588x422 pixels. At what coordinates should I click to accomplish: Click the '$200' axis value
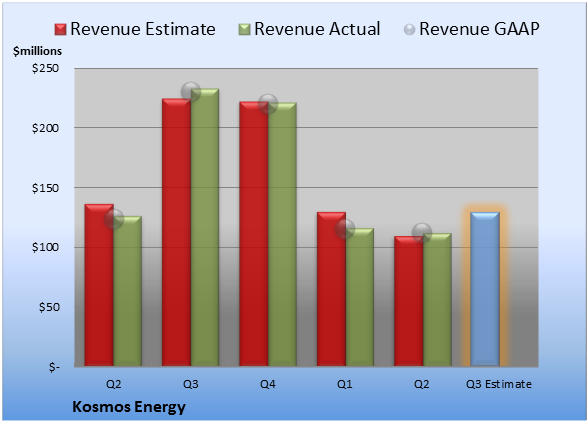[45, 128]
